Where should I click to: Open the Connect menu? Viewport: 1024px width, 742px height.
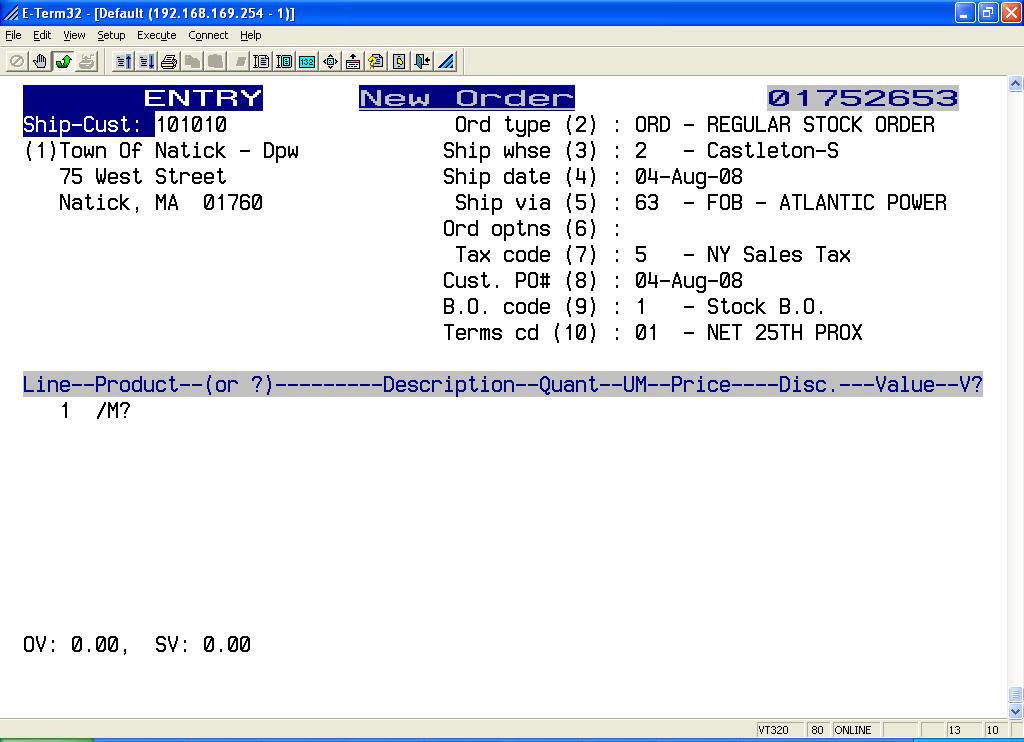tap(208, 35)
